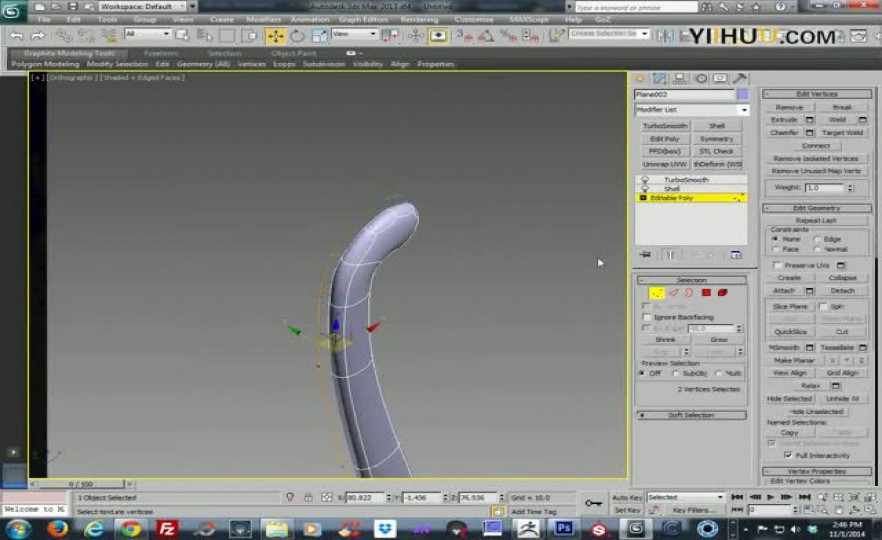This screenshot has width=882, height=540.
Task: Collapse the Edit Geometry rollout
Action: click(817, 208)
